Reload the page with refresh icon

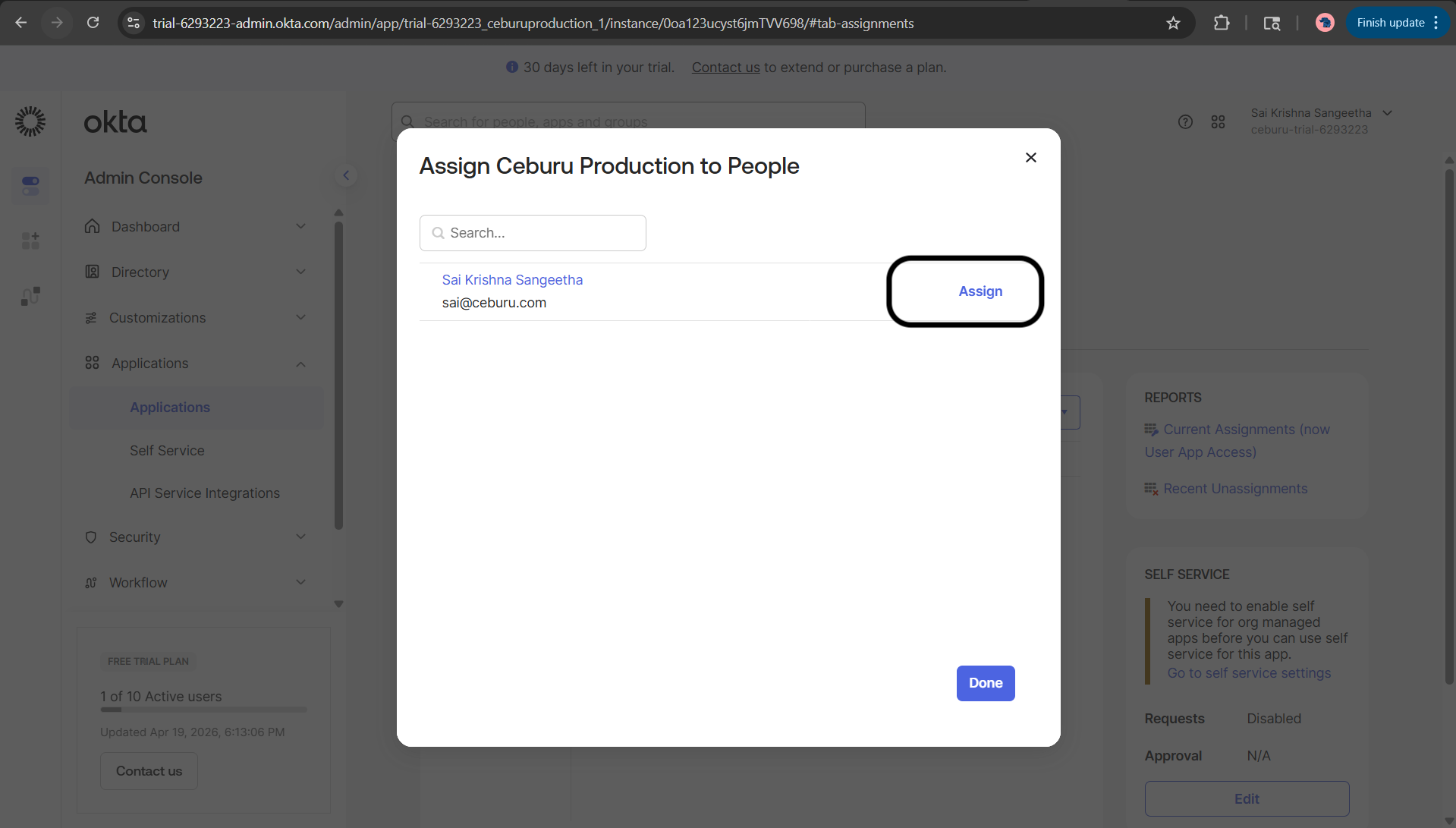point(93,23)
